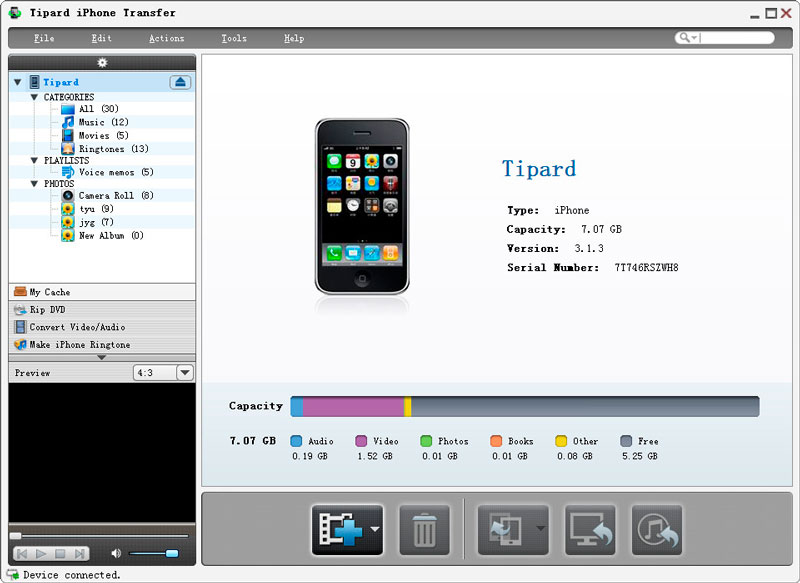Click the Add media file button

click(338, 530)
